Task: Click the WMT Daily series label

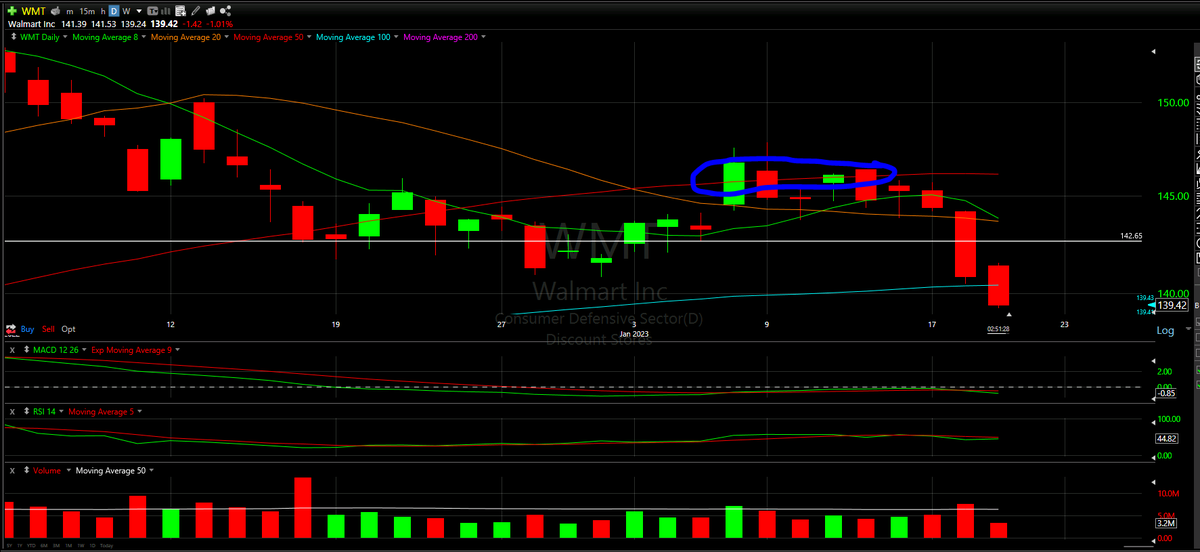Action: pos(40,37)
